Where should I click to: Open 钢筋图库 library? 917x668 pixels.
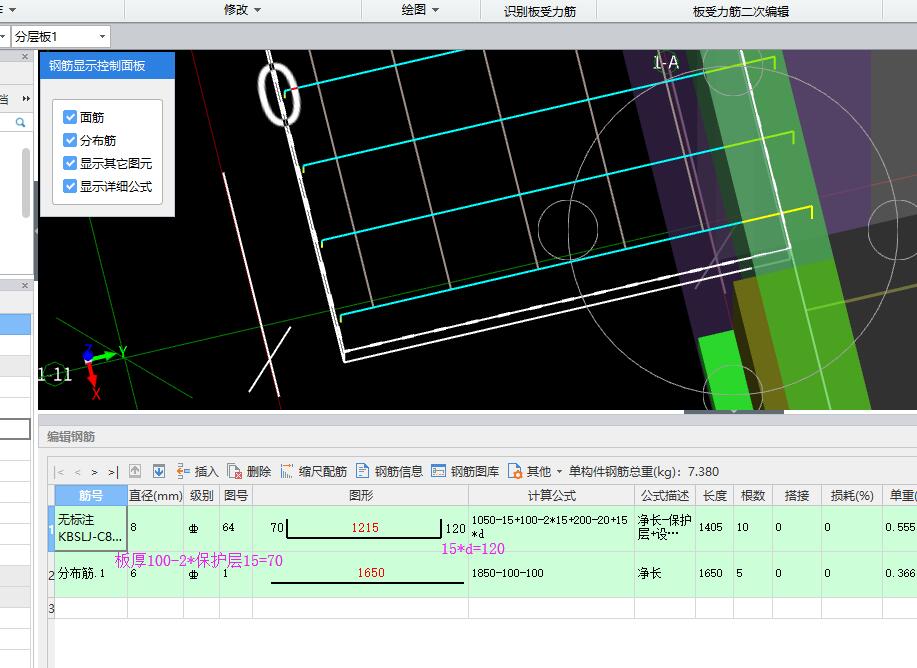(465, 471)
